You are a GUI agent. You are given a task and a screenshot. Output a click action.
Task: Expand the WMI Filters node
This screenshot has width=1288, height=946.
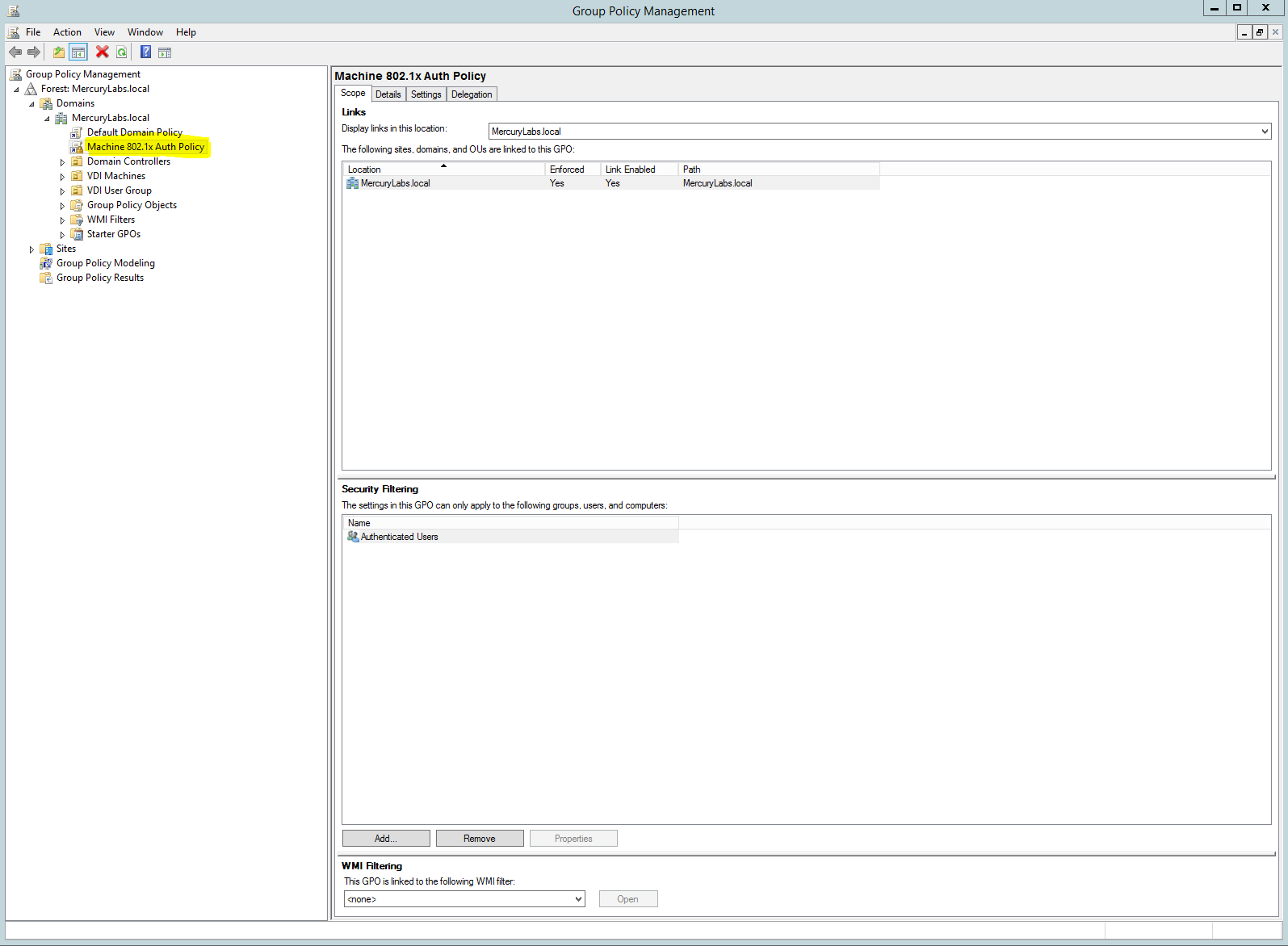point(62,220)
